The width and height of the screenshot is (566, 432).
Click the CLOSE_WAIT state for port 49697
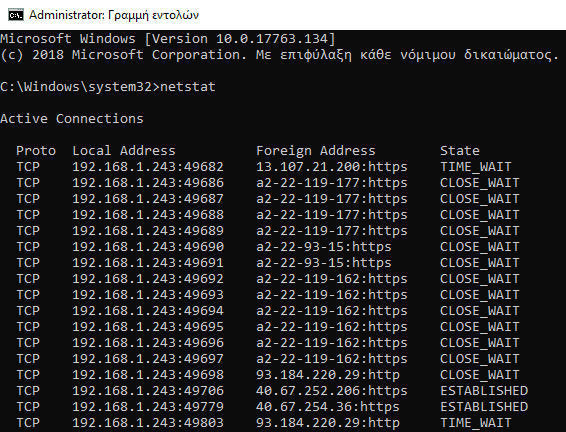[480, 359]
